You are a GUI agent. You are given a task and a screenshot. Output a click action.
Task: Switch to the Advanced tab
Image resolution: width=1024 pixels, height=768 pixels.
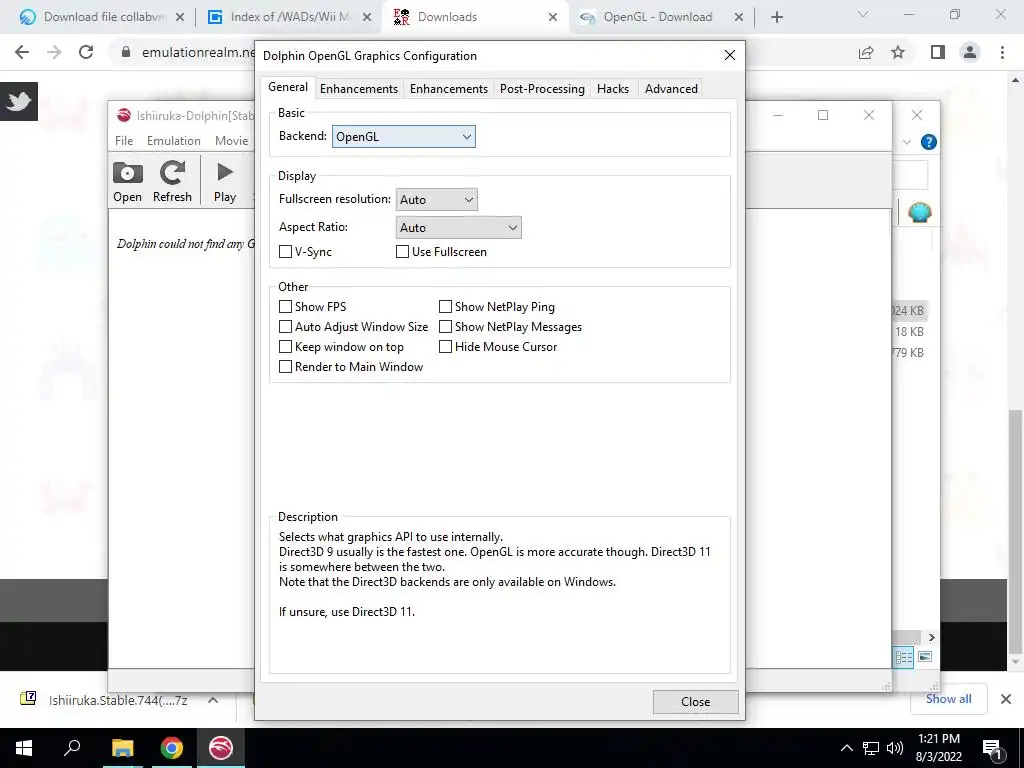coord(671,89)
